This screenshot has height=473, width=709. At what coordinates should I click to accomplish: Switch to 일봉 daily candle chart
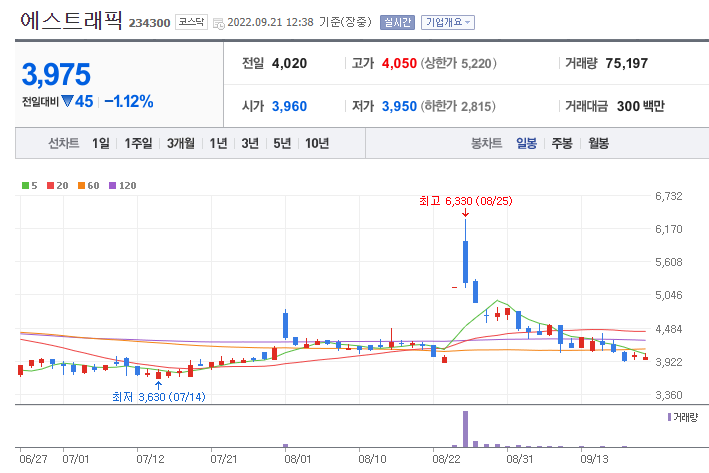coord(526,143)
